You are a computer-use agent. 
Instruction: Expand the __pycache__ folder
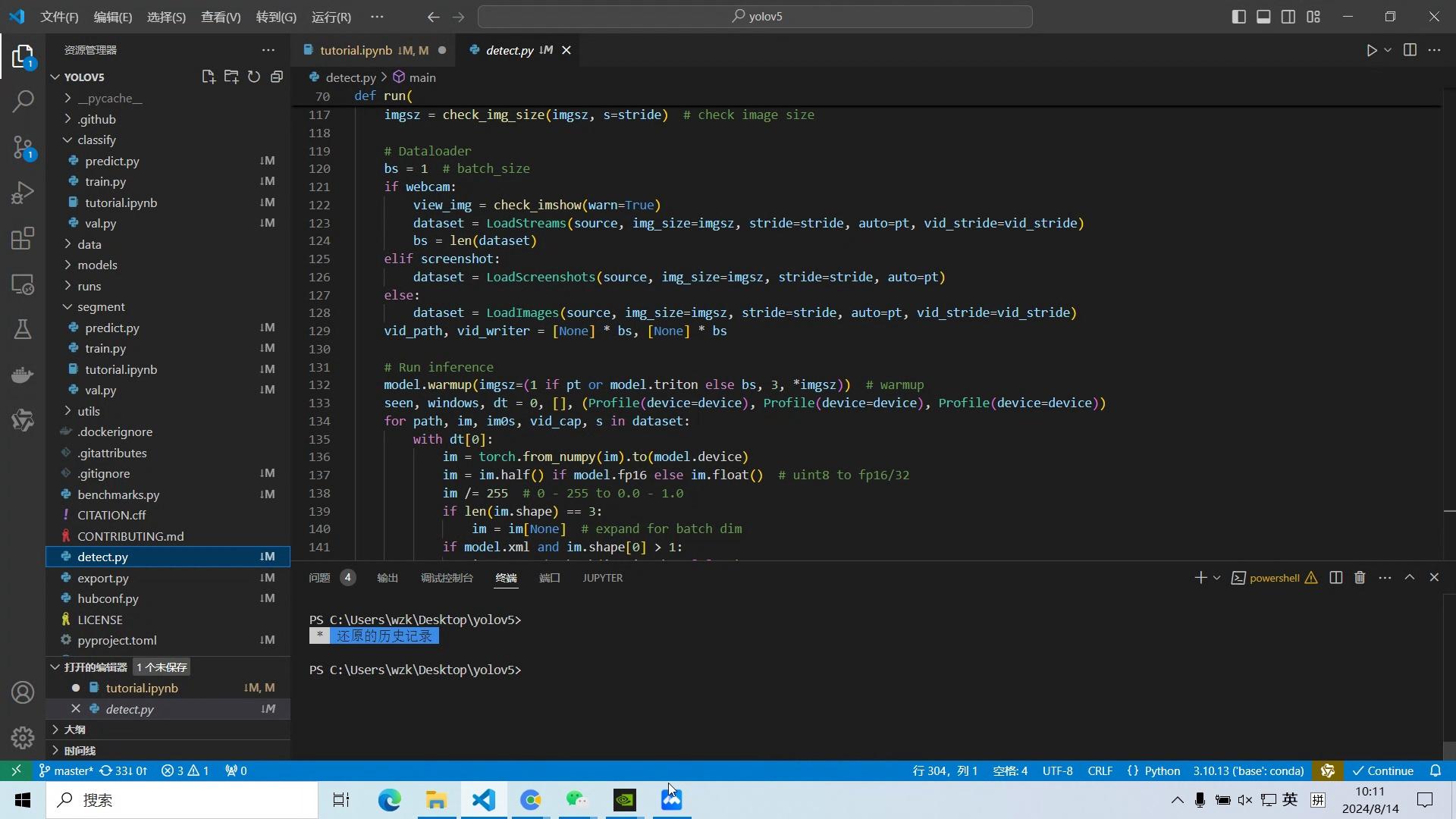pos(168,98)
